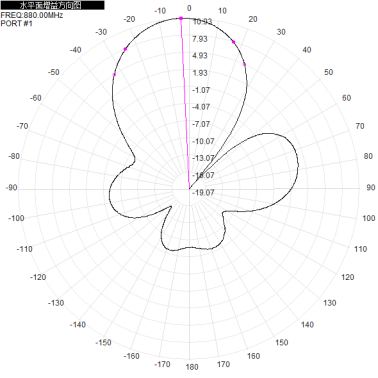The image size is (378, 378).
Task: Click the -10 degree angle label
Action: 160,11
